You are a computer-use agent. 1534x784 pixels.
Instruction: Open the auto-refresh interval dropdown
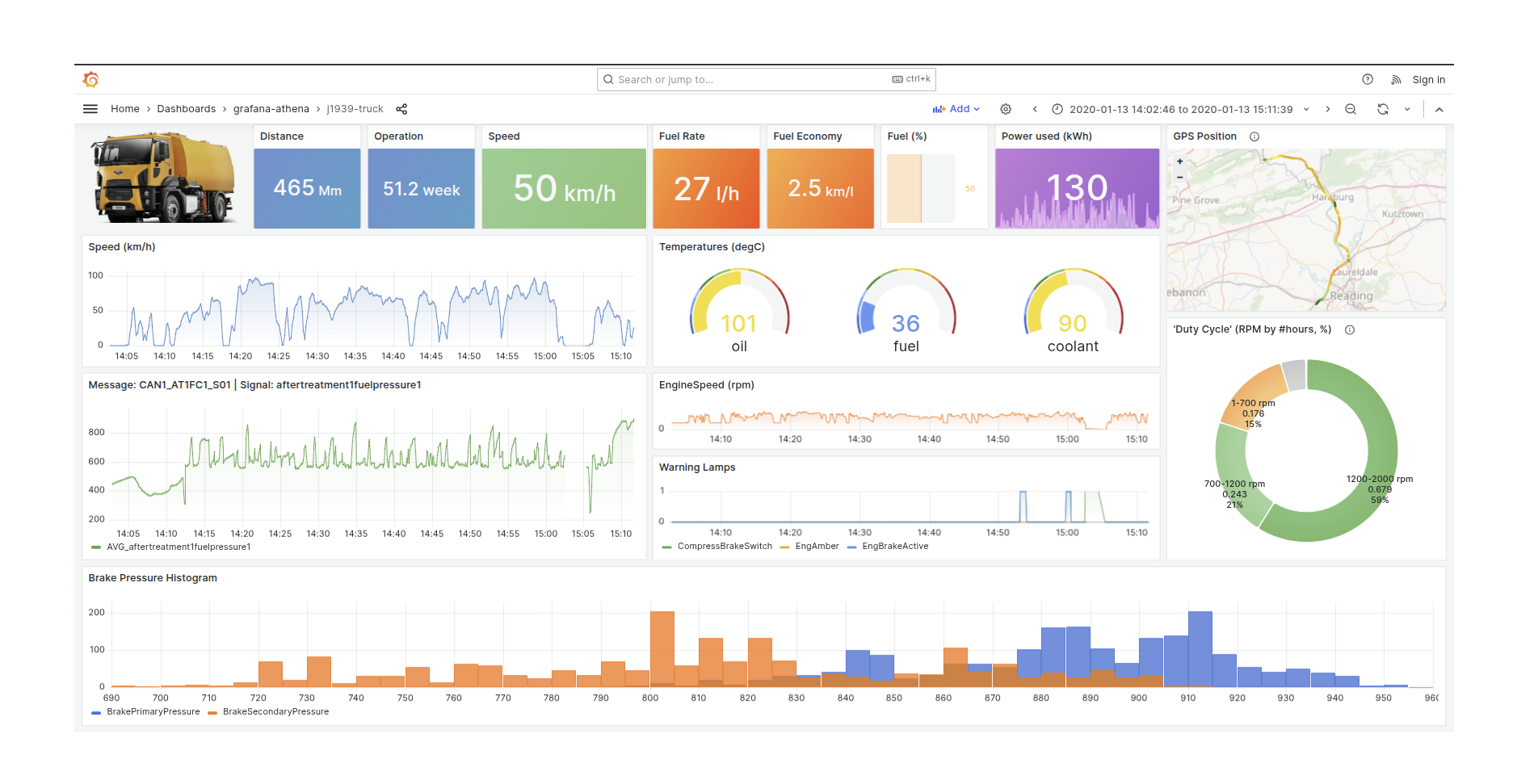point(1409,108)
